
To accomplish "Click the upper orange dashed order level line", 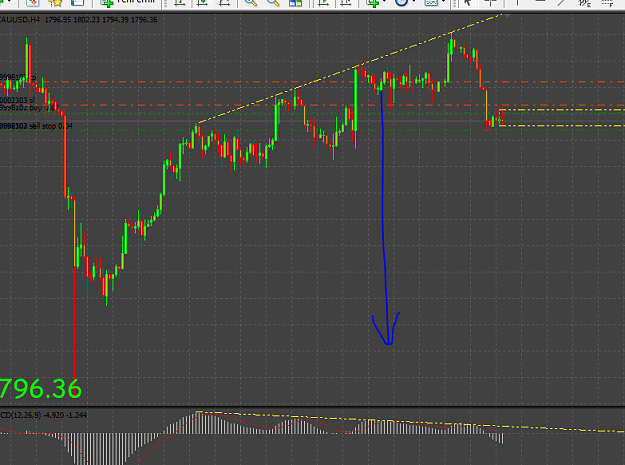I will [x=312, y=82].
